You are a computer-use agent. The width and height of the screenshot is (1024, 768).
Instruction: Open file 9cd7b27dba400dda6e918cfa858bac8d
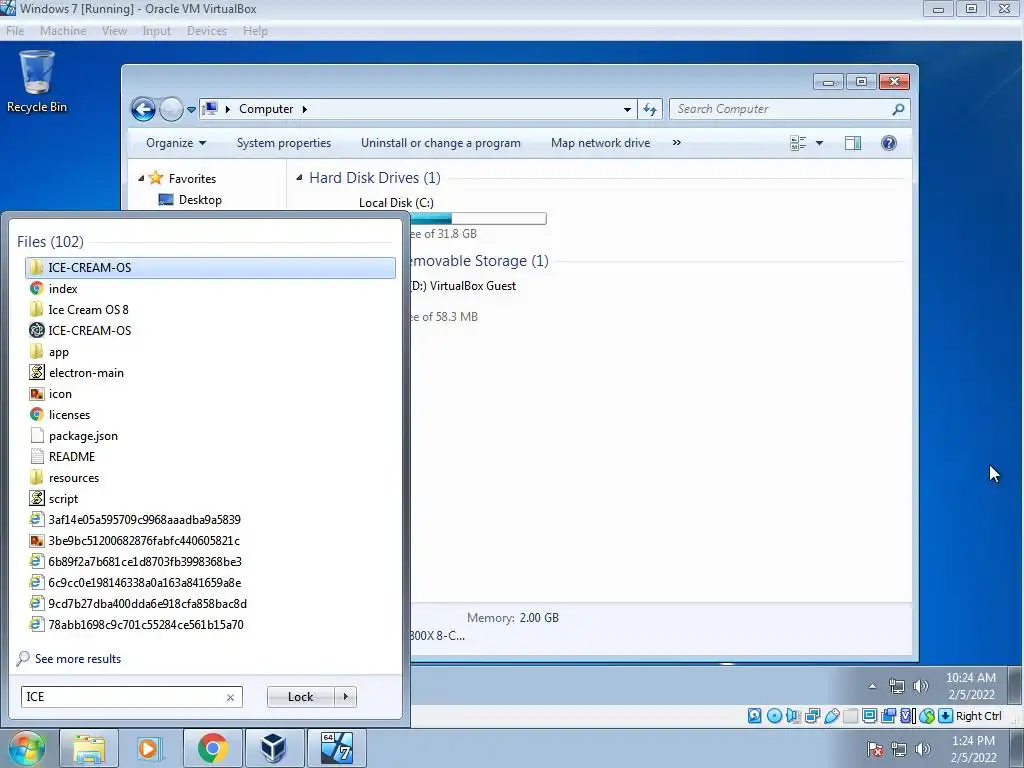coord(210,603)
